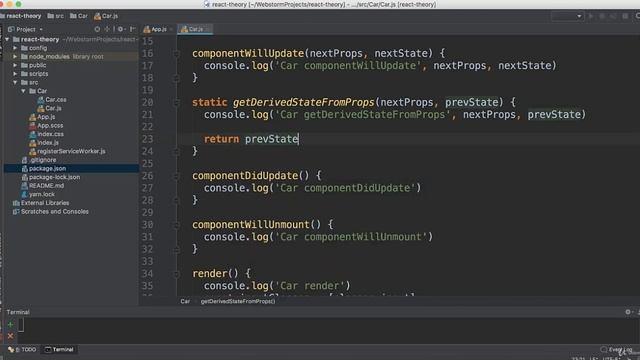Click the scroll-from-source target icon in the Project panel

[x=97, y=29]
